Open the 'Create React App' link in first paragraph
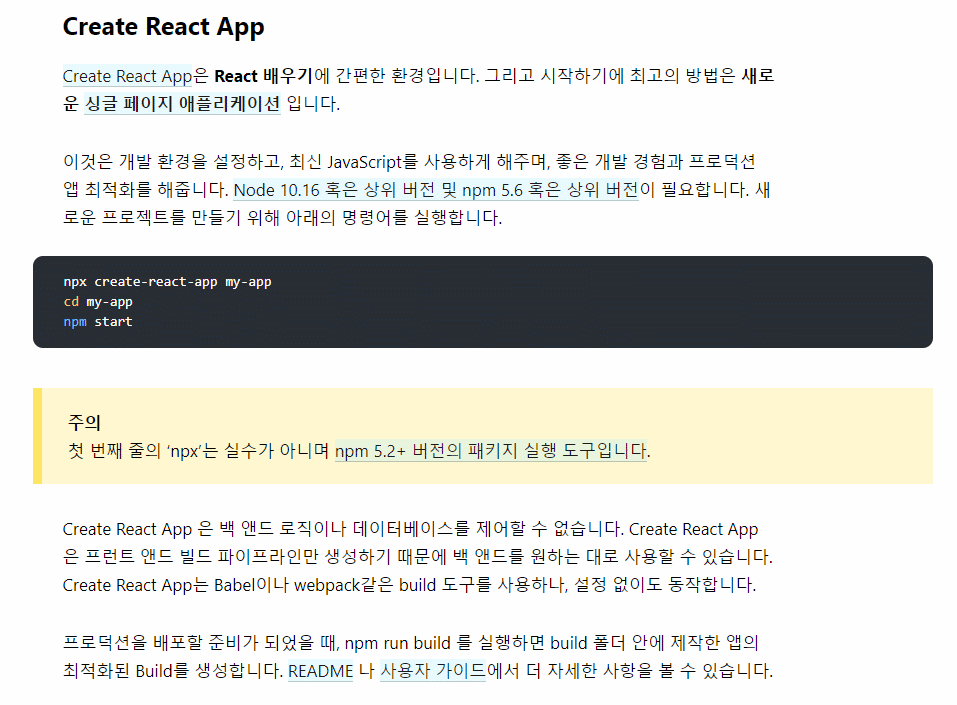This screenshot has height=705, width=957. [127, 76]
